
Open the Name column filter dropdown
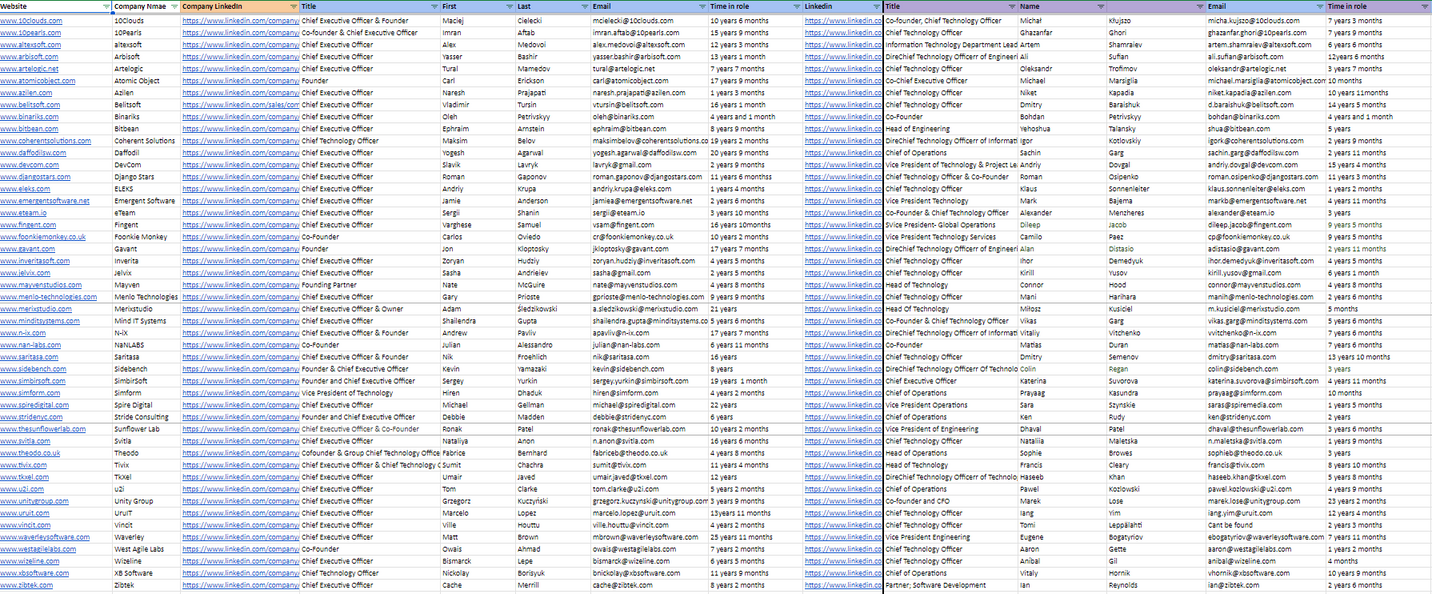(x=1099, y=6)
